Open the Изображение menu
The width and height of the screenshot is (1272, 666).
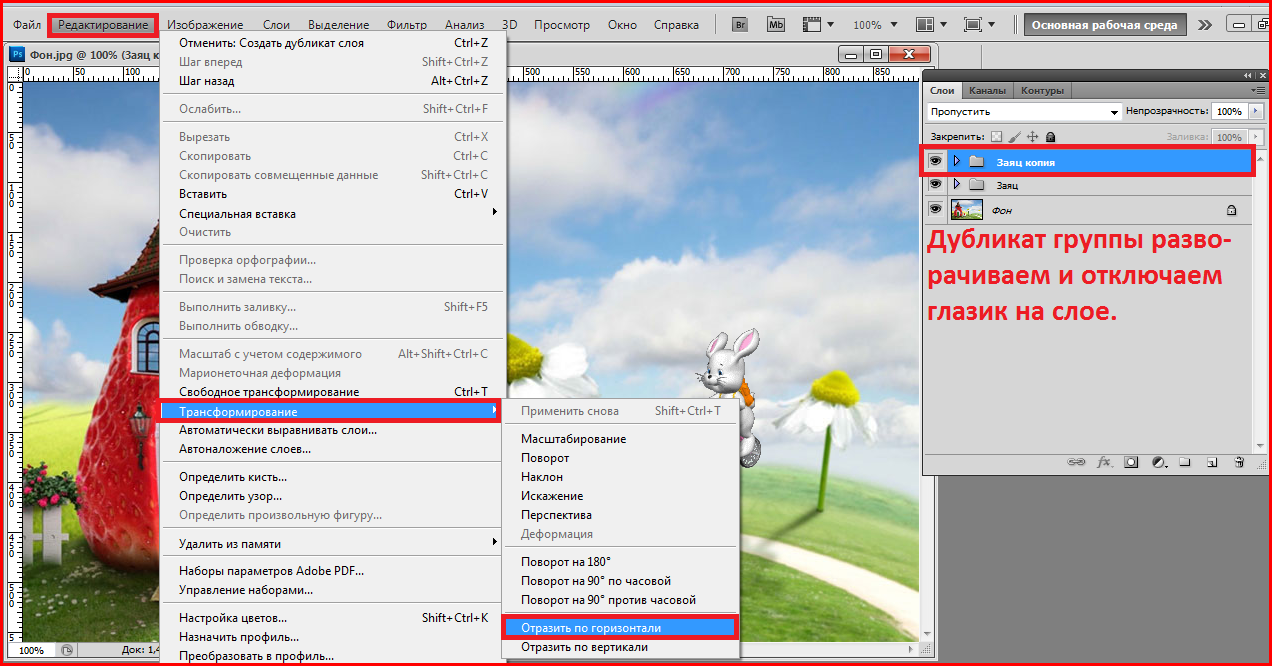click(205, 24)
